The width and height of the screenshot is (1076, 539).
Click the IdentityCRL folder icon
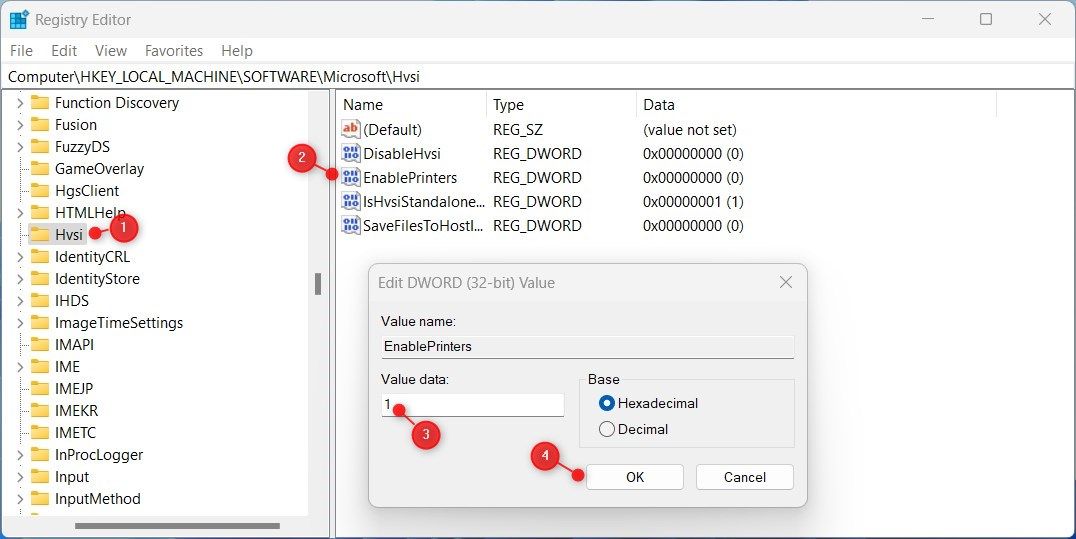click(40, 256)
